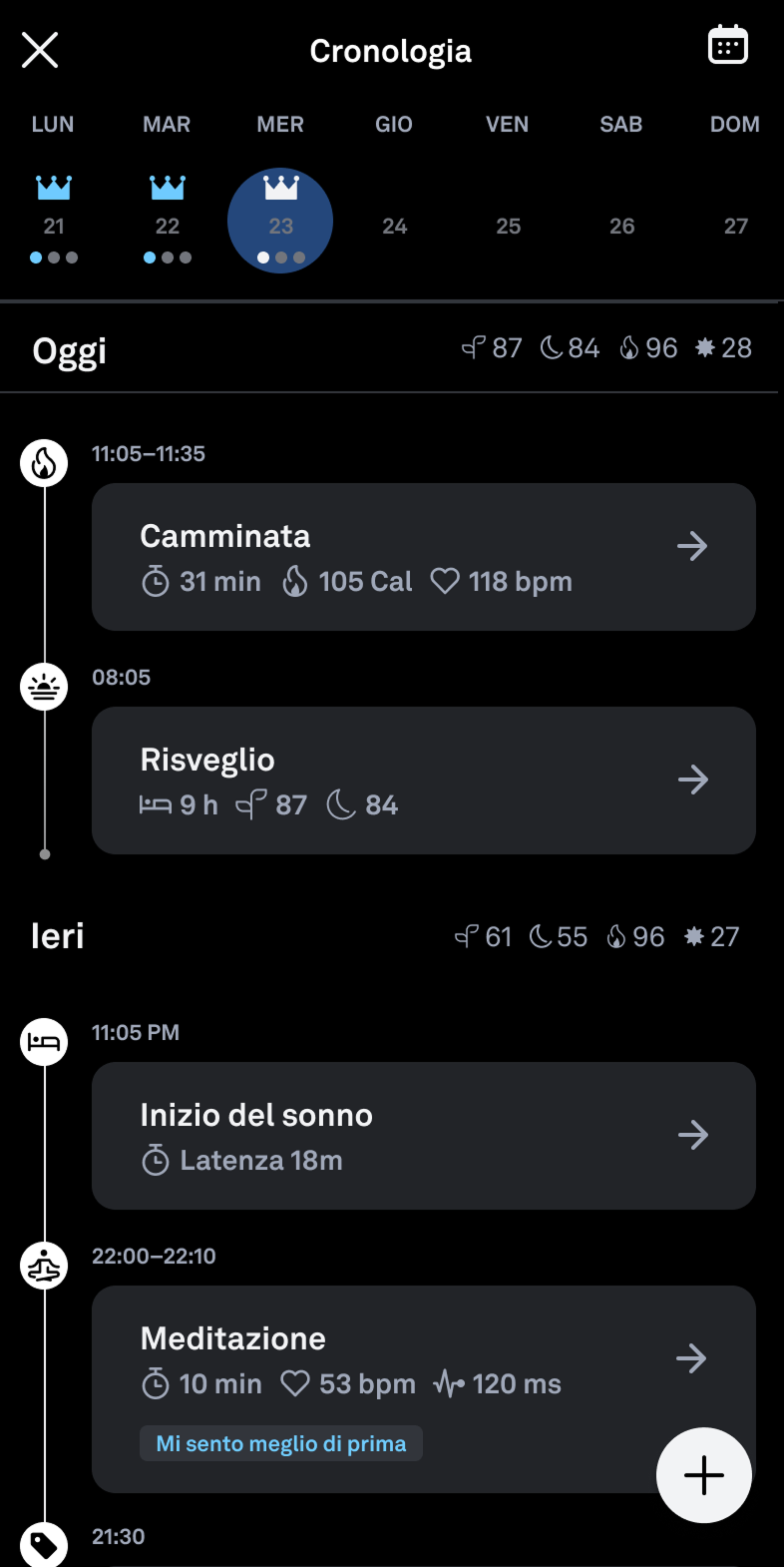The image size is (784, 1567).
Task: Select Thursday 24 in week strip
Action: pyautogui.click(x=395, y=227)
